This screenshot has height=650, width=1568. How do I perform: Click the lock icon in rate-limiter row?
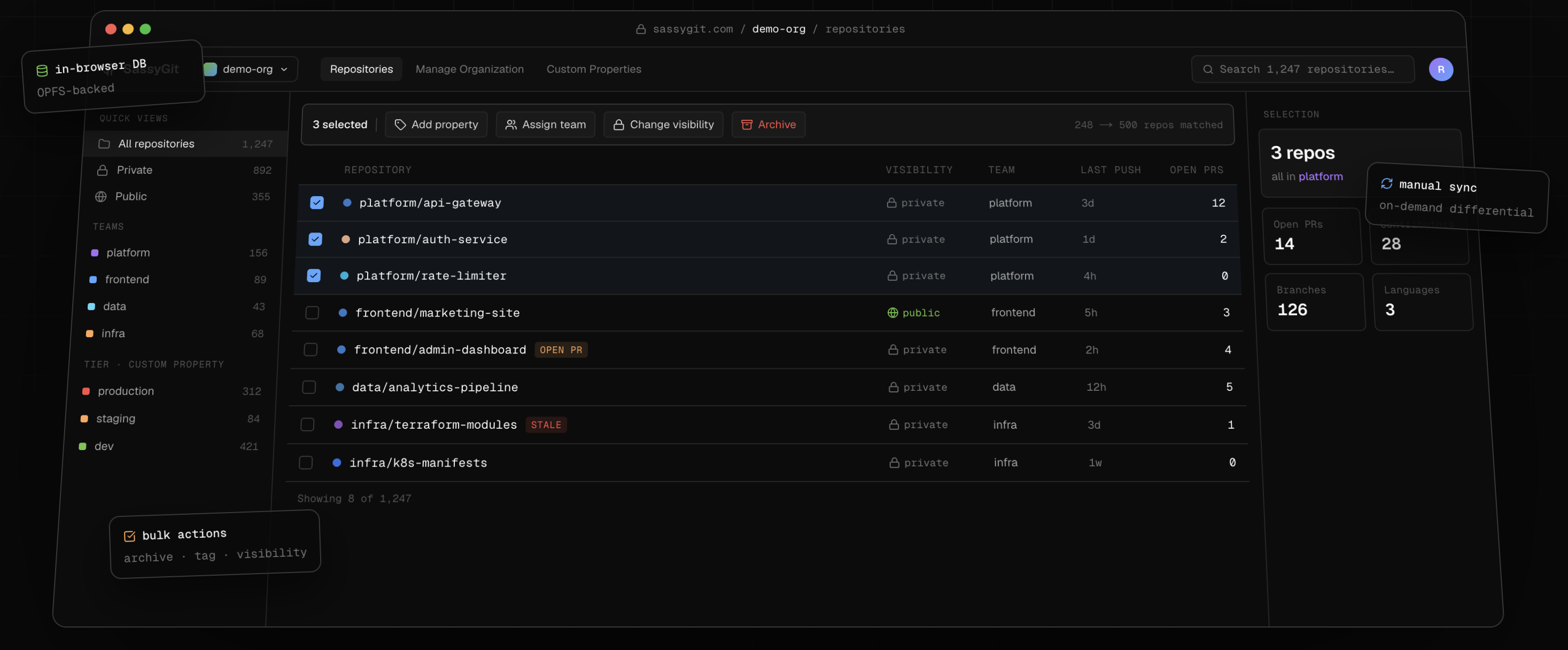(892, 276)
